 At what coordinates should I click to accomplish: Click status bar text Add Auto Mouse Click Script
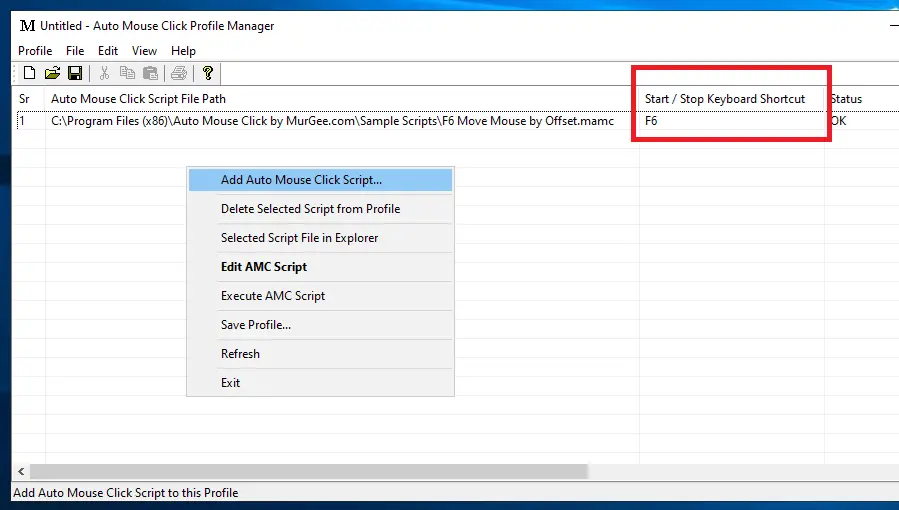coord(126,493)
